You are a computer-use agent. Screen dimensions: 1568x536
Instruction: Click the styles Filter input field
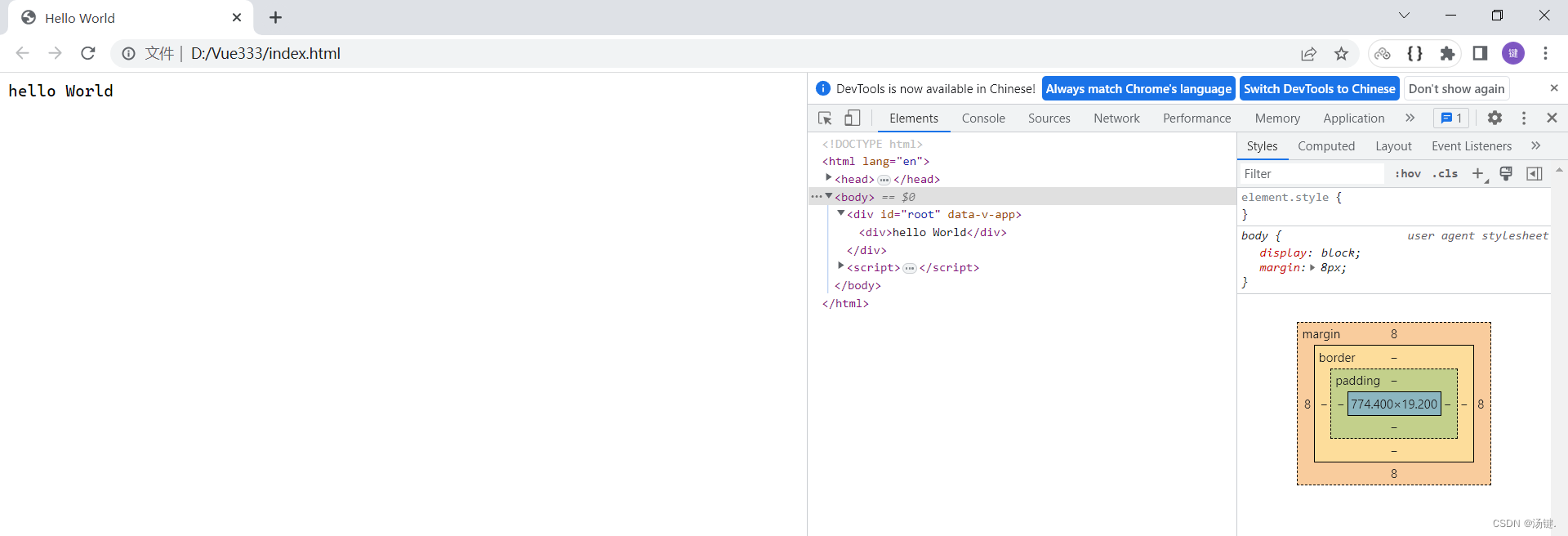(1312, 173)
